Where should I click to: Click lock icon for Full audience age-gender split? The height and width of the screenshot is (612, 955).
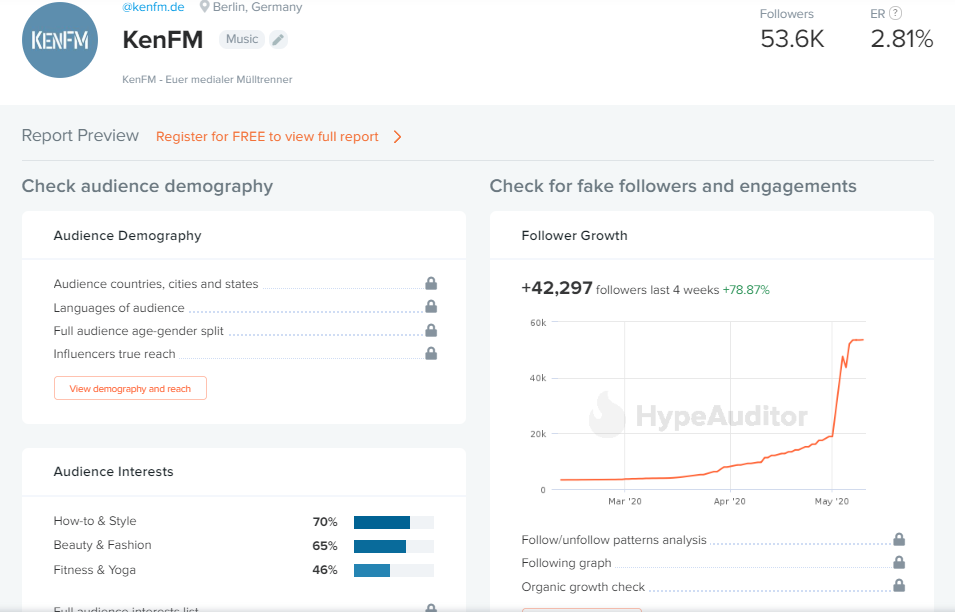tap(431, 330)
